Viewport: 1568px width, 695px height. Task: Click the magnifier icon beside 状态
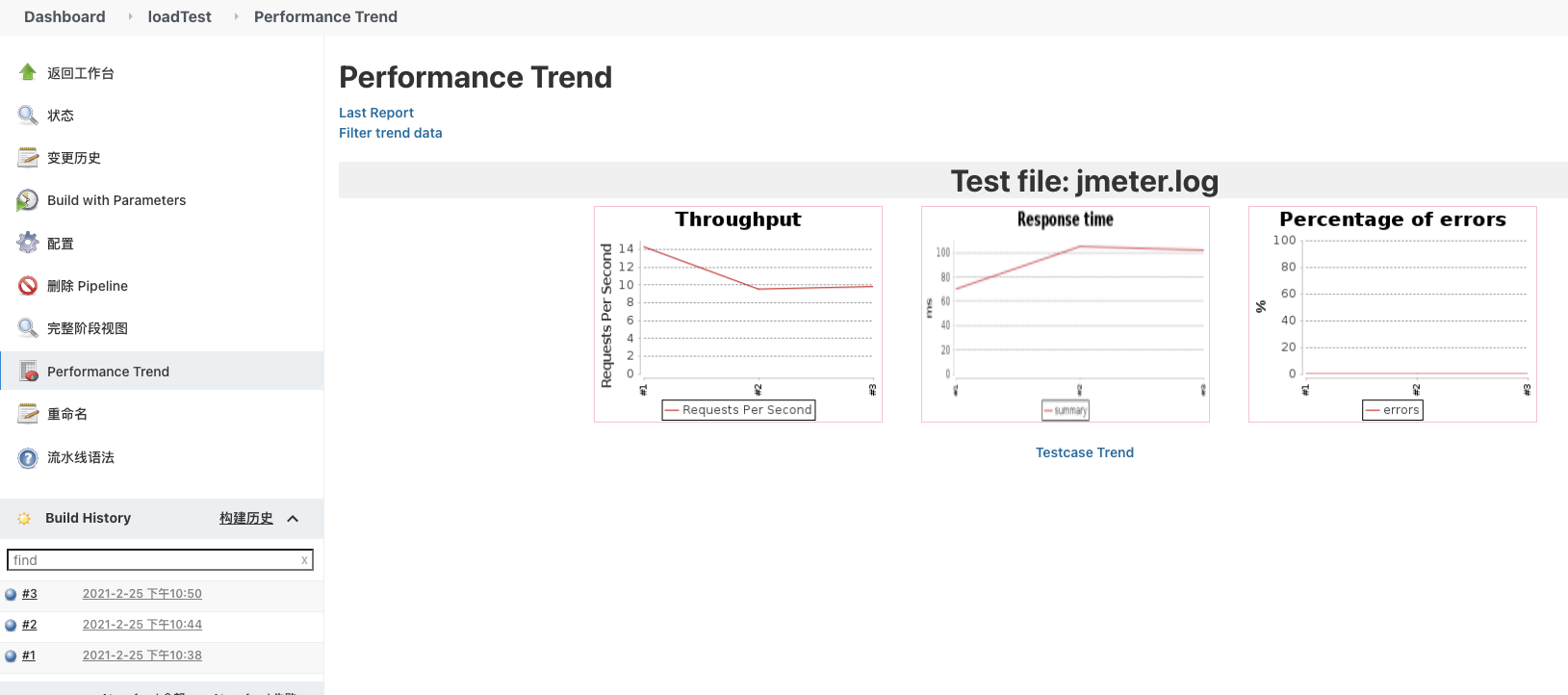point(28,116)
